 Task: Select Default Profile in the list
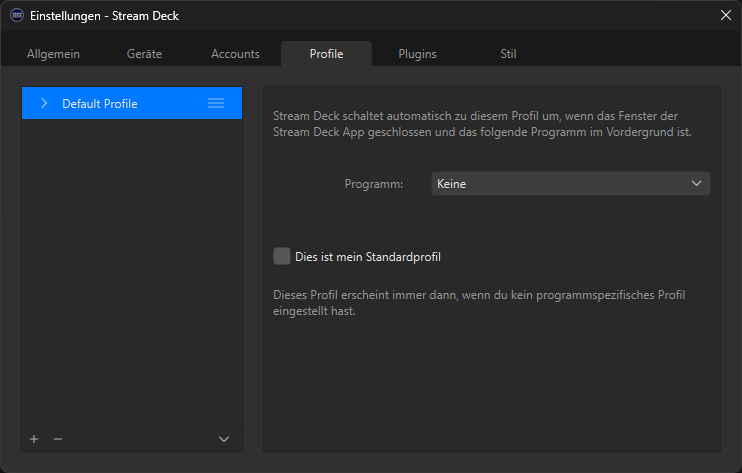[x=100, y=104]
